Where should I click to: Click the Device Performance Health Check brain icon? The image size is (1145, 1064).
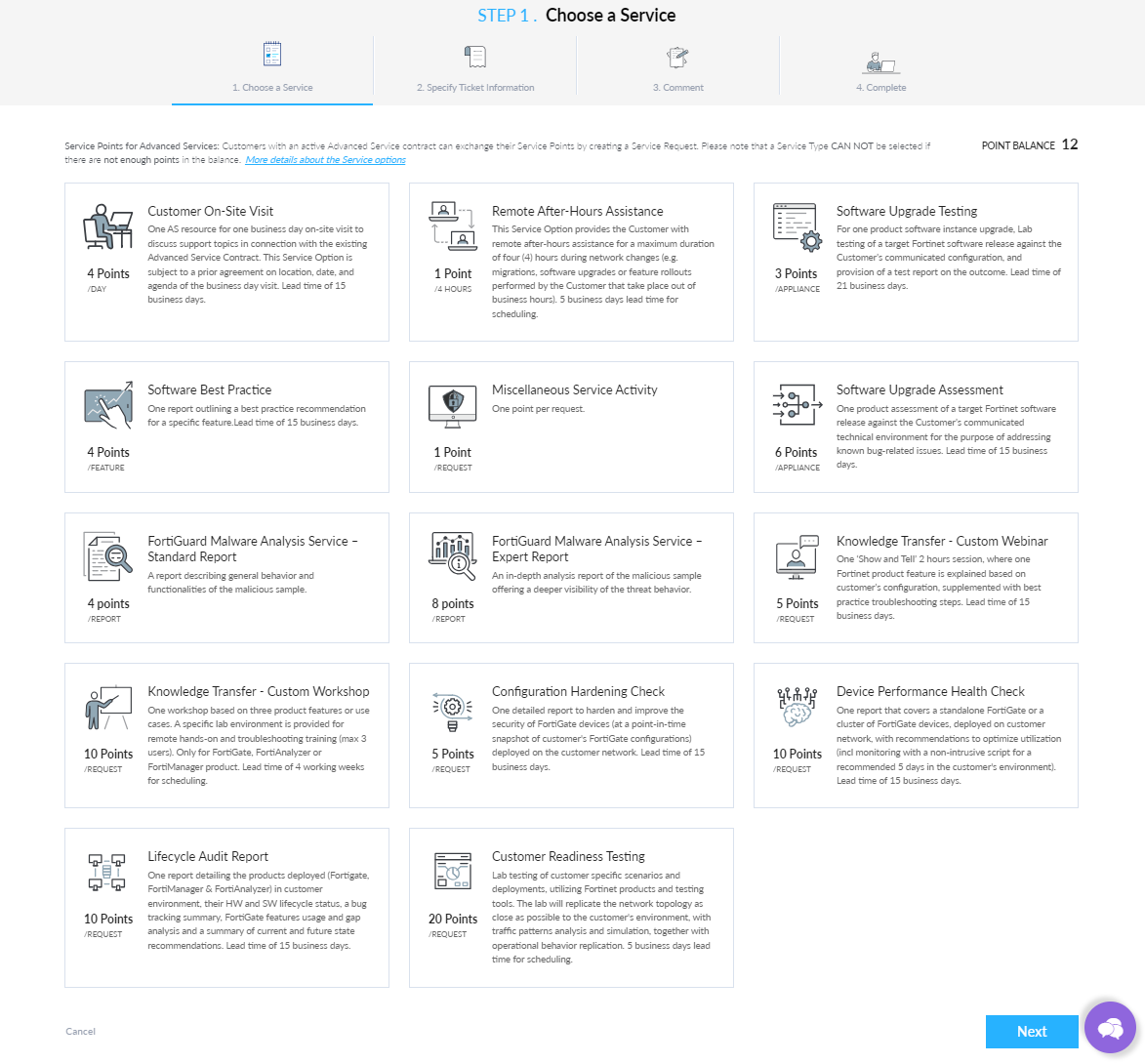tap(797, 707)
